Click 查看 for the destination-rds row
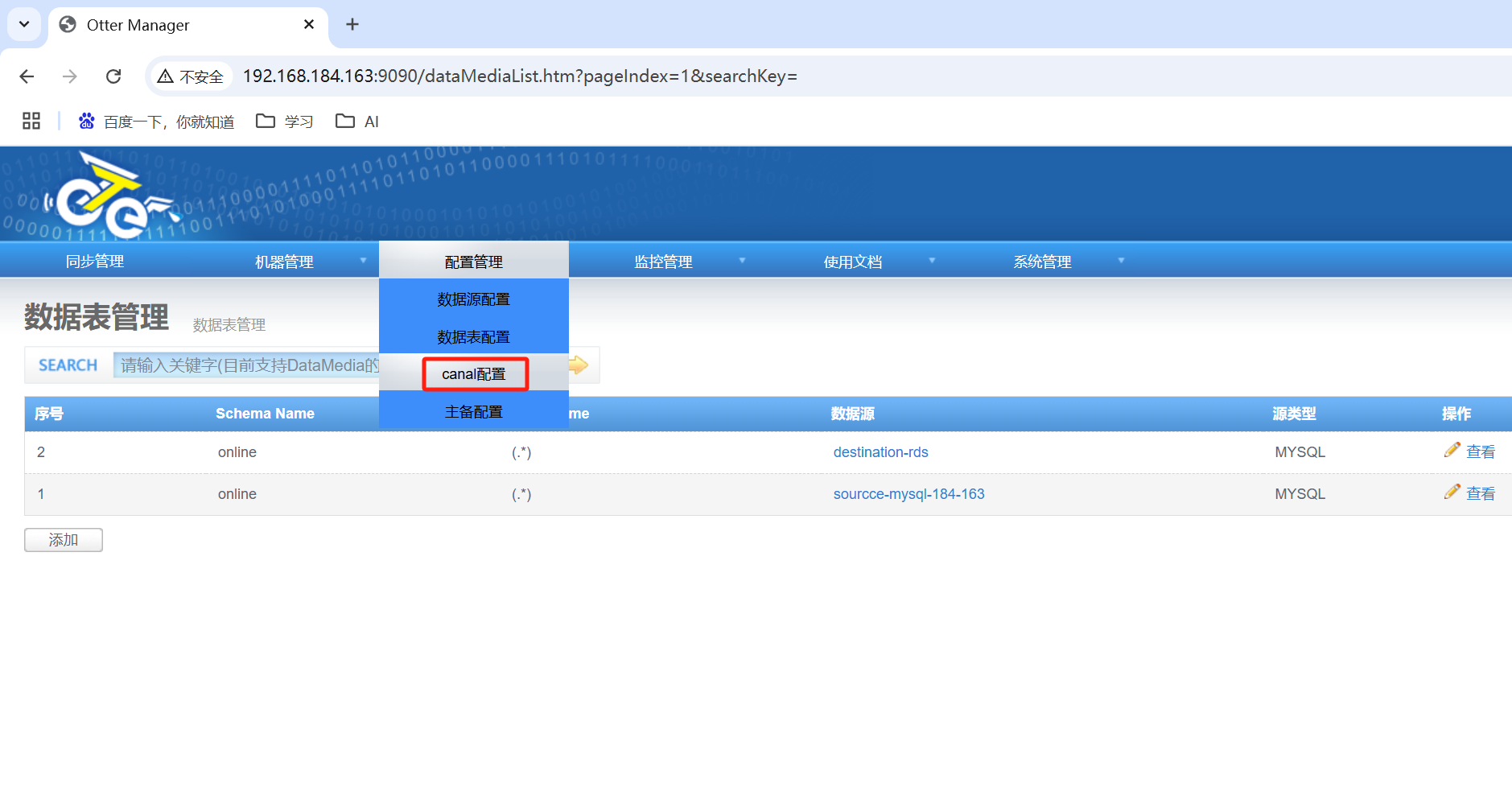 (1481, 452)
